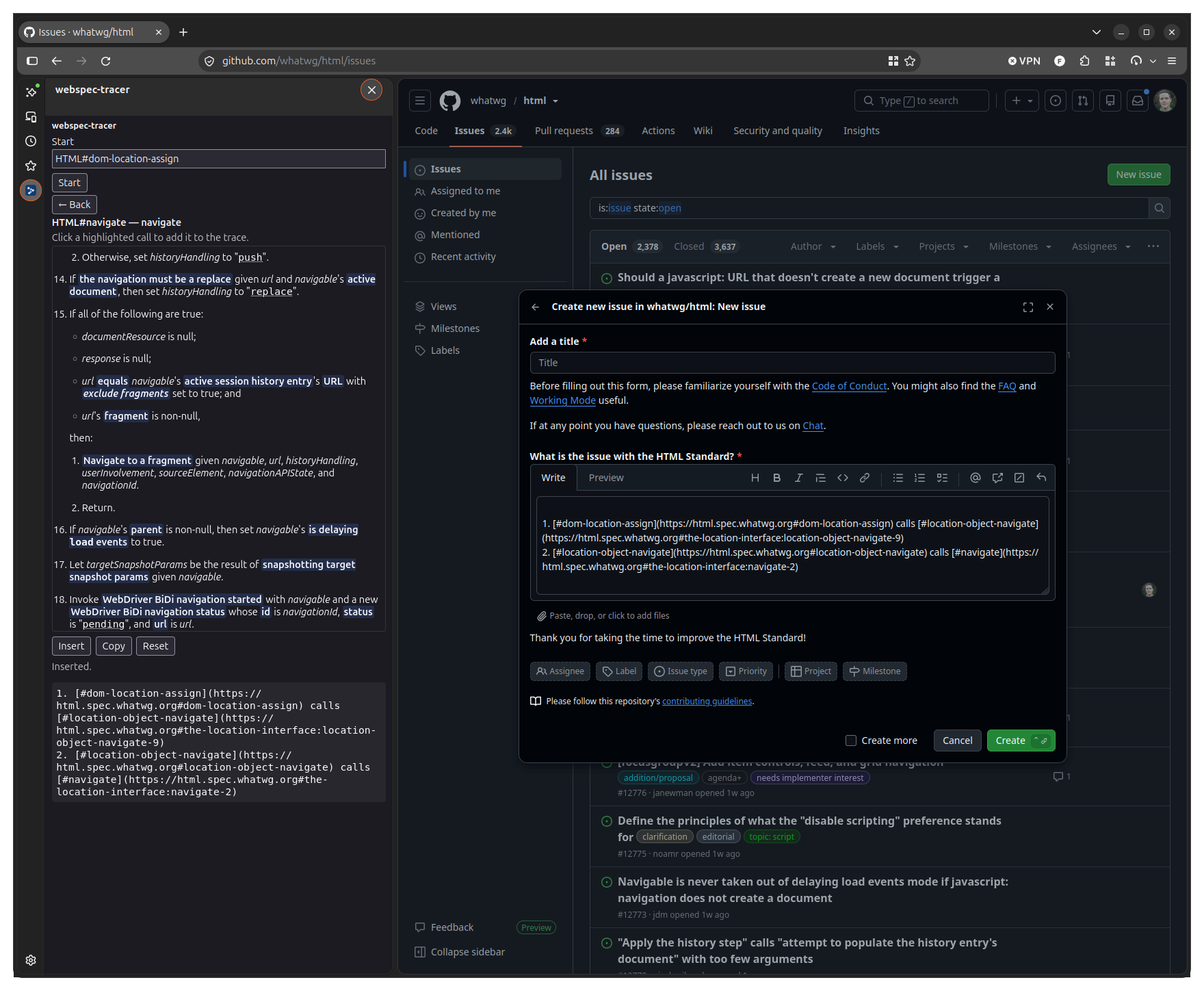Open the Insights tab
The image size is (1204, 991).
pyautogui.click(x=861, y=131)
